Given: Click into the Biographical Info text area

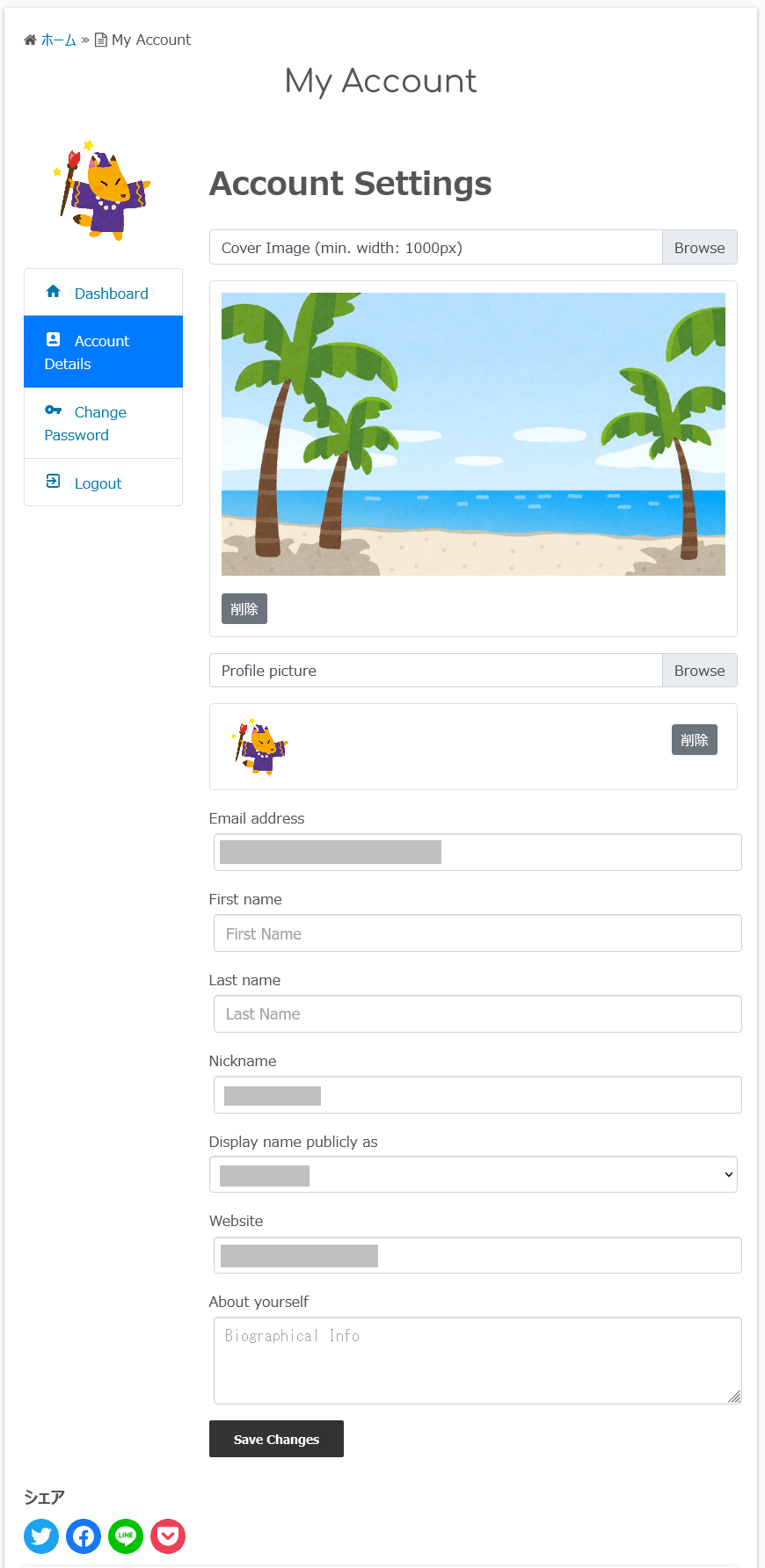Looking at the screenshot, I should pyautogui.click(x=477, y=1361).
